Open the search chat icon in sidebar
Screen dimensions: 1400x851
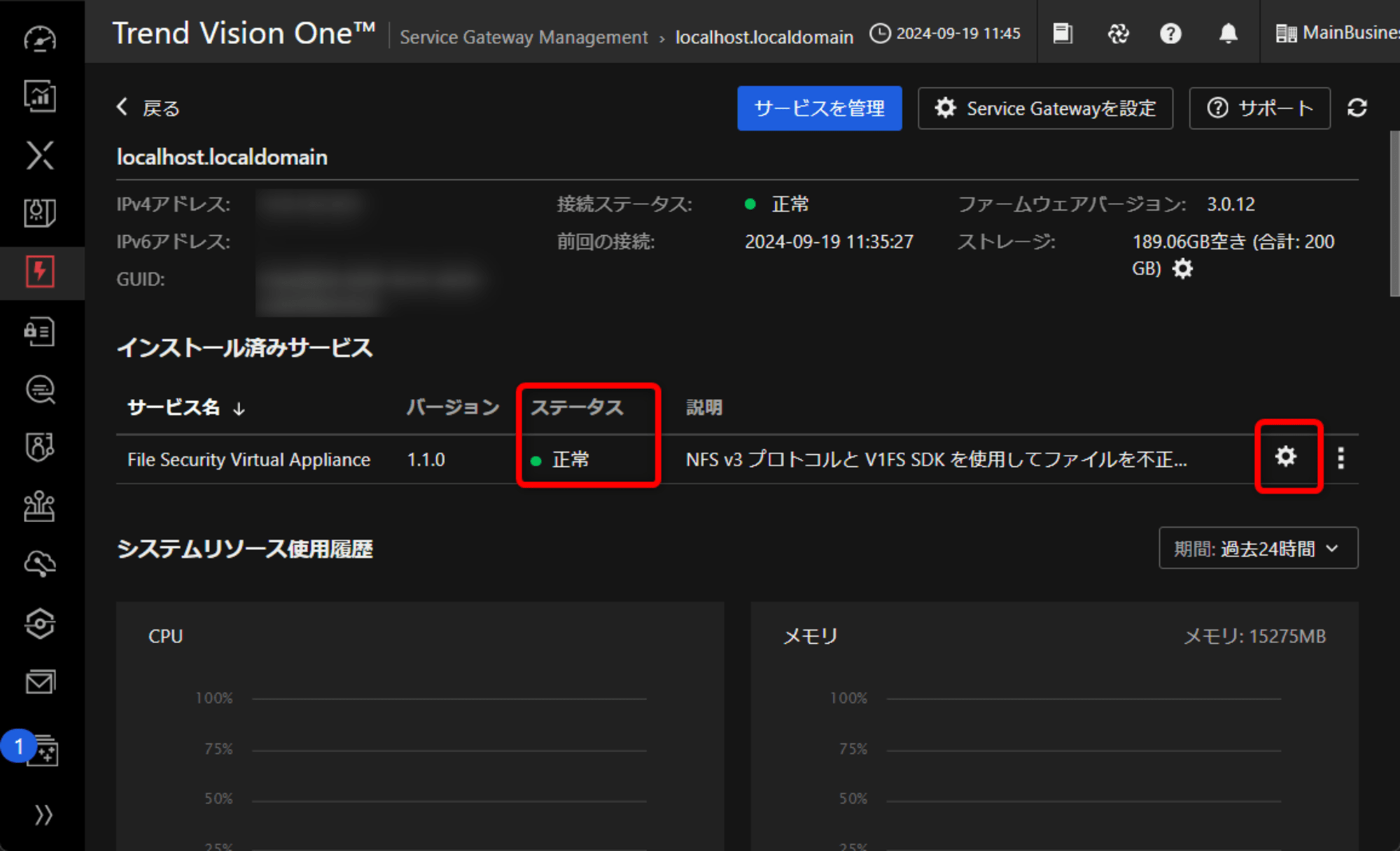40,390
